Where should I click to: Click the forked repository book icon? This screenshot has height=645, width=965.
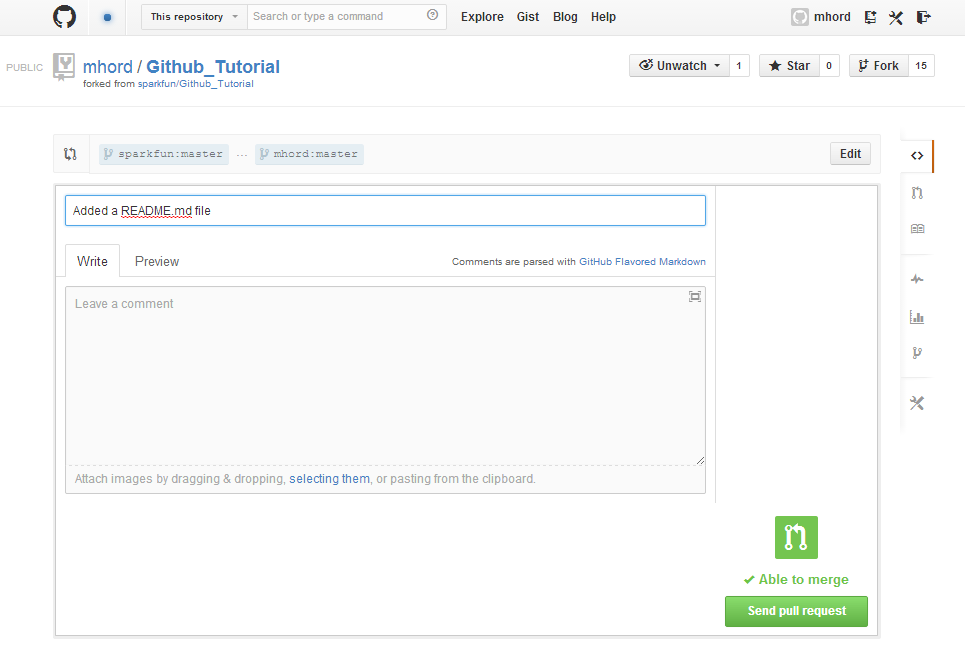point(63,66)
